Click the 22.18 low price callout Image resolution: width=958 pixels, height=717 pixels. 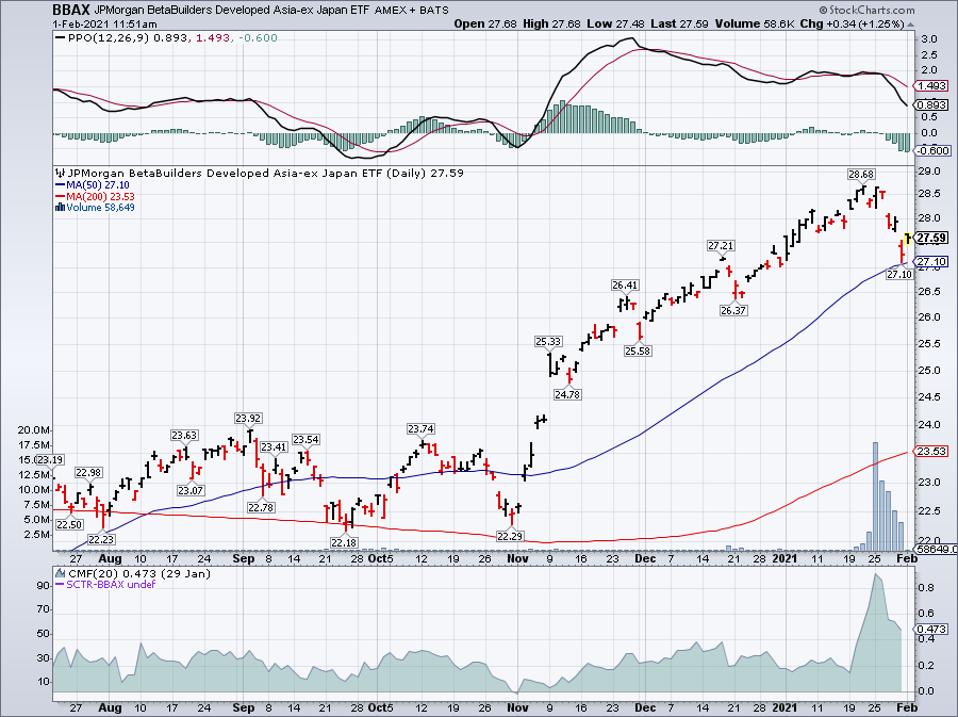344,542
